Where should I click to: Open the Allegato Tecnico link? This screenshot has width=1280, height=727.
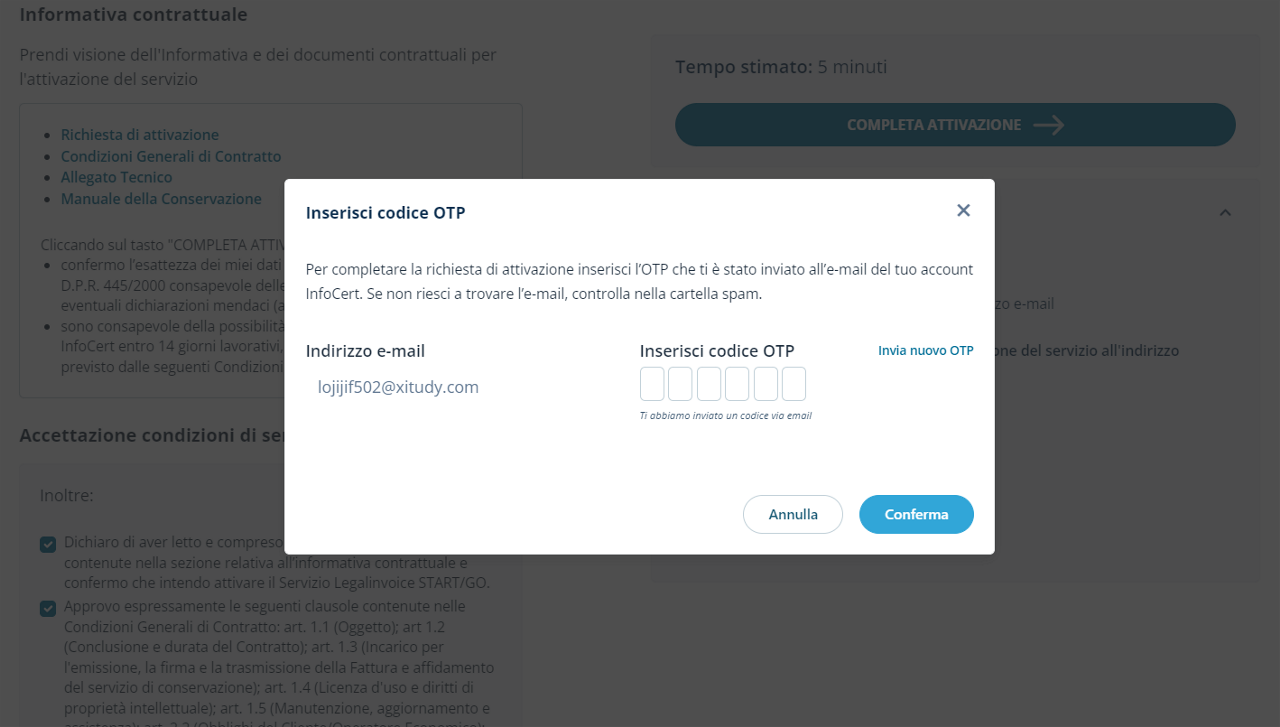[117, 178]
